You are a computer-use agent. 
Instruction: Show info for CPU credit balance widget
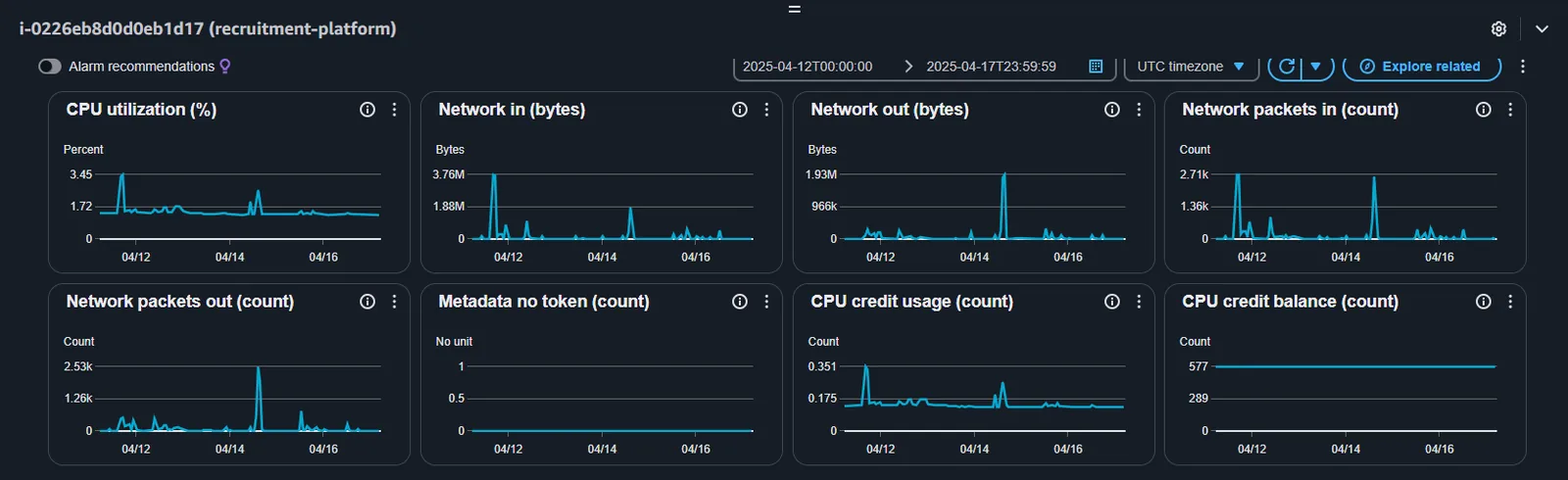1484,302
